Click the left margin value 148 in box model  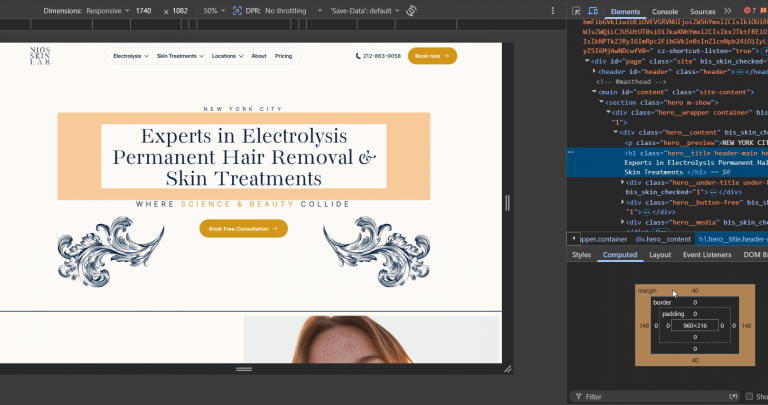coord(644,326)
